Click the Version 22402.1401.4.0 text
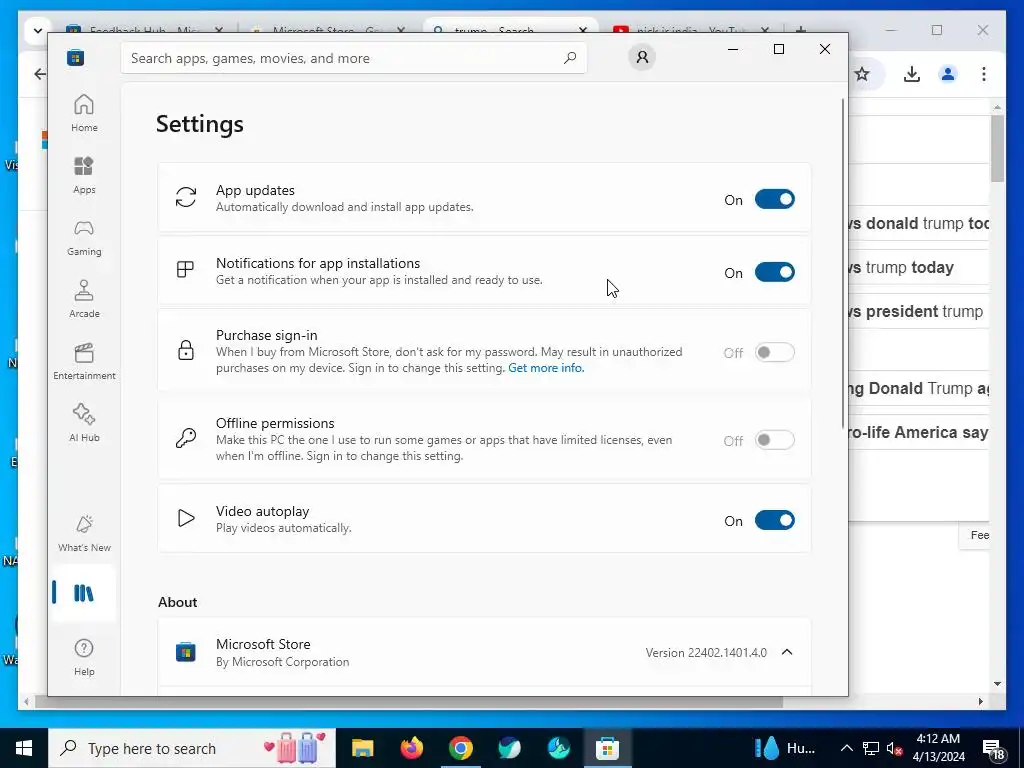Screen dimensions: 1024x768 coord(706,652)
